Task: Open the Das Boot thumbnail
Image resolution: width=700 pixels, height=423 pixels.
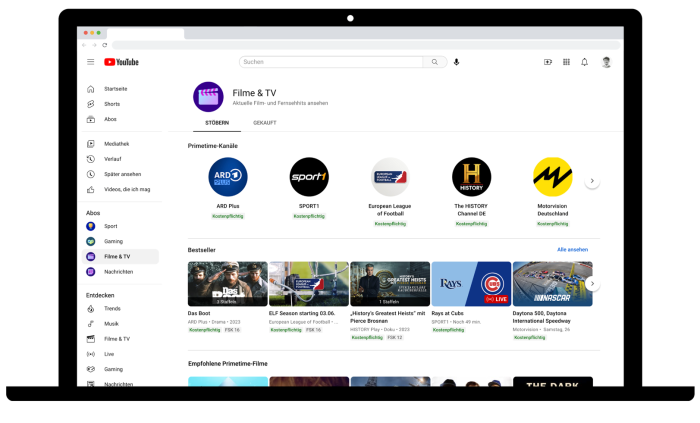Action: (x=228, y=284)
